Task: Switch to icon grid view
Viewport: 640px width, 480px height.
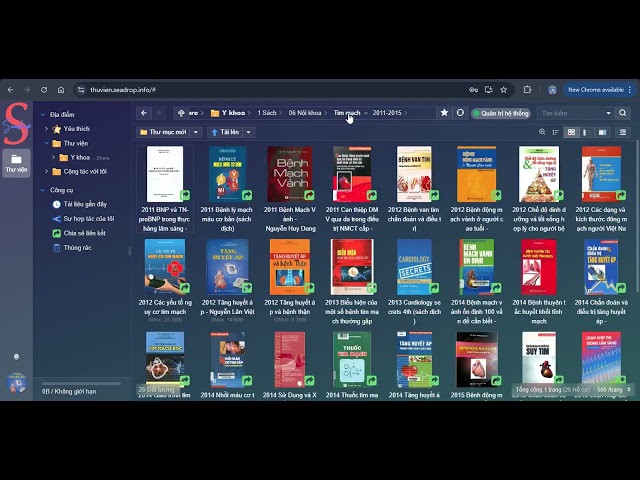Action: (x=571, y=132)
